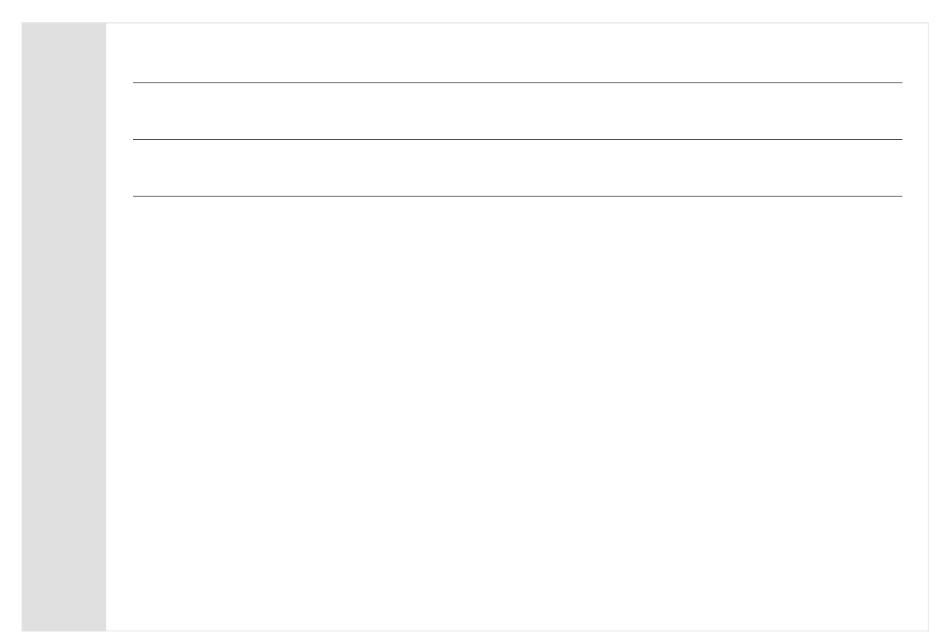
Task: Select the darker middle horizontal line
Action: pos(517,139)
